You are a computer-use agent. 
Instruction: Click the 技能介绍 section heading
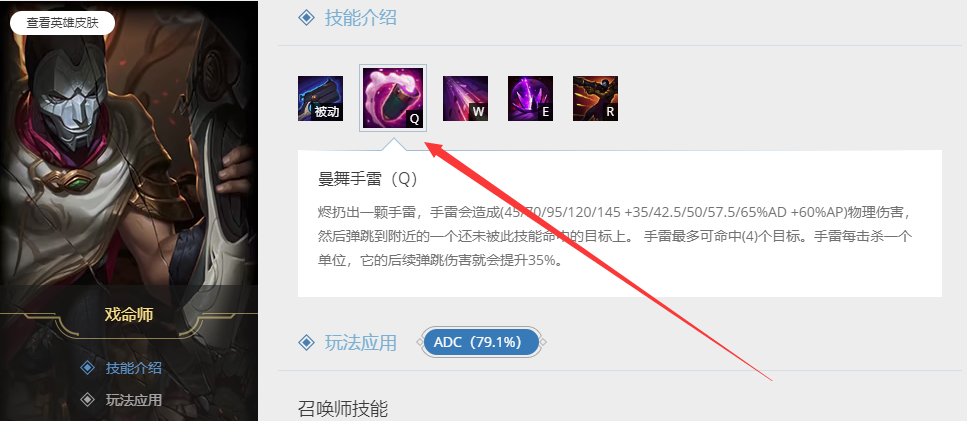(361, 18)
